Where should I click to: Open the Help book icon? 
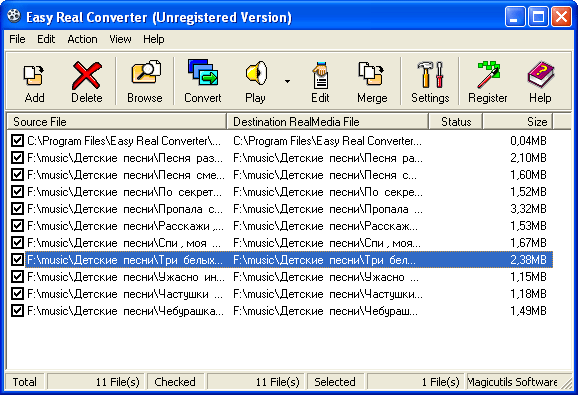(x=541, y=74)
